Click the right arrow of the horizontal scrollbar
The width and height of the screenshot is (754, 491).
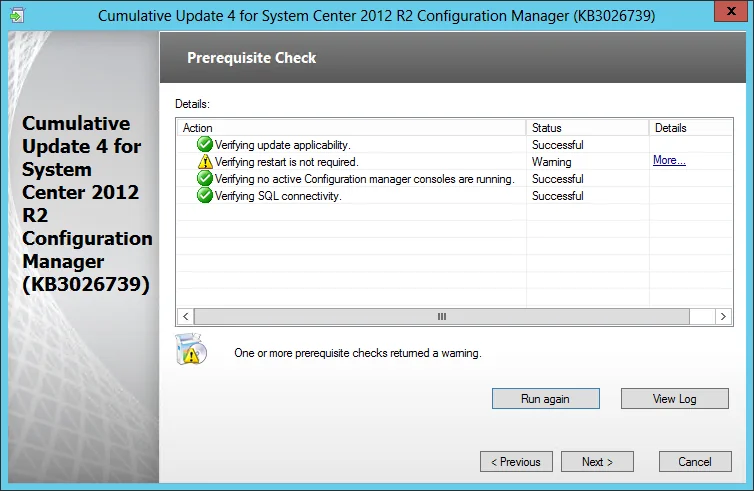pyautogui.click(x=723, y=316)
